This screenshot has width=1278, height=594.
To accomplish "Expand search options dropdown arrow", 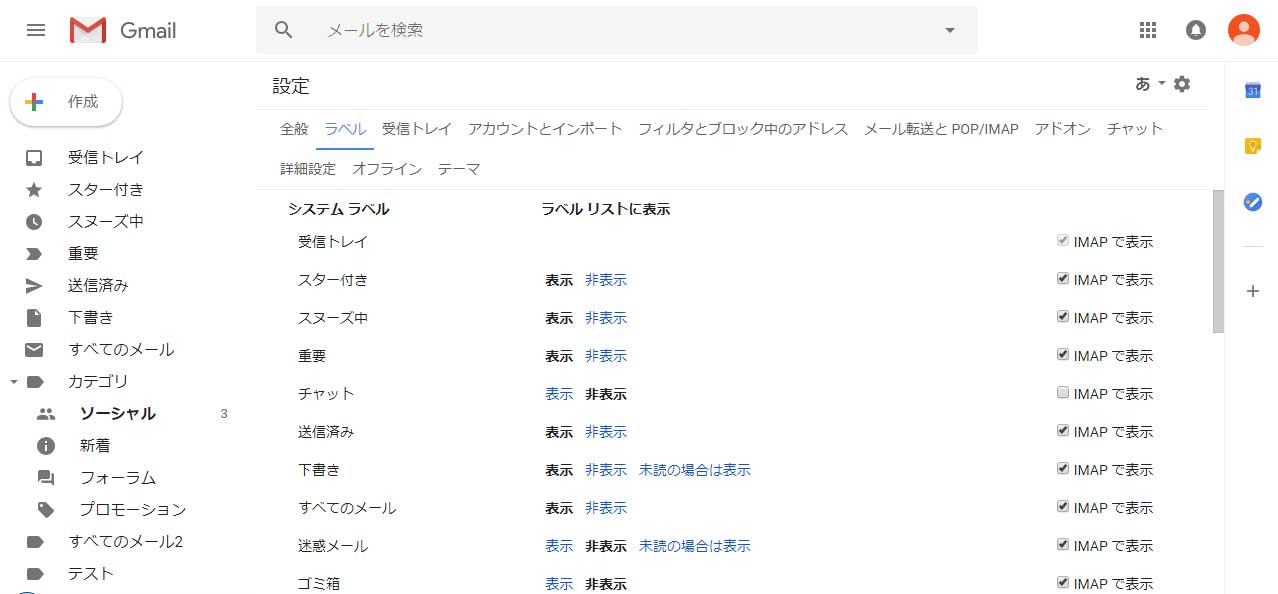I will (x=950, y=30).
